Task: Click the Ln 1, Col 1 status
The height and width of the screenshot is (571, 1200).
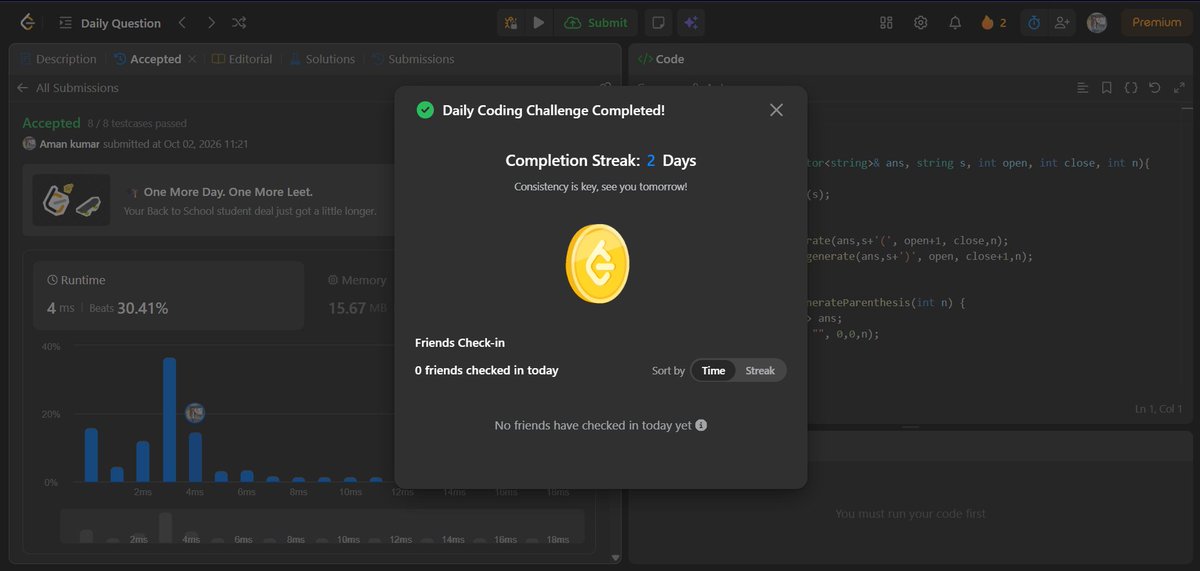Action: [1158, 409]
